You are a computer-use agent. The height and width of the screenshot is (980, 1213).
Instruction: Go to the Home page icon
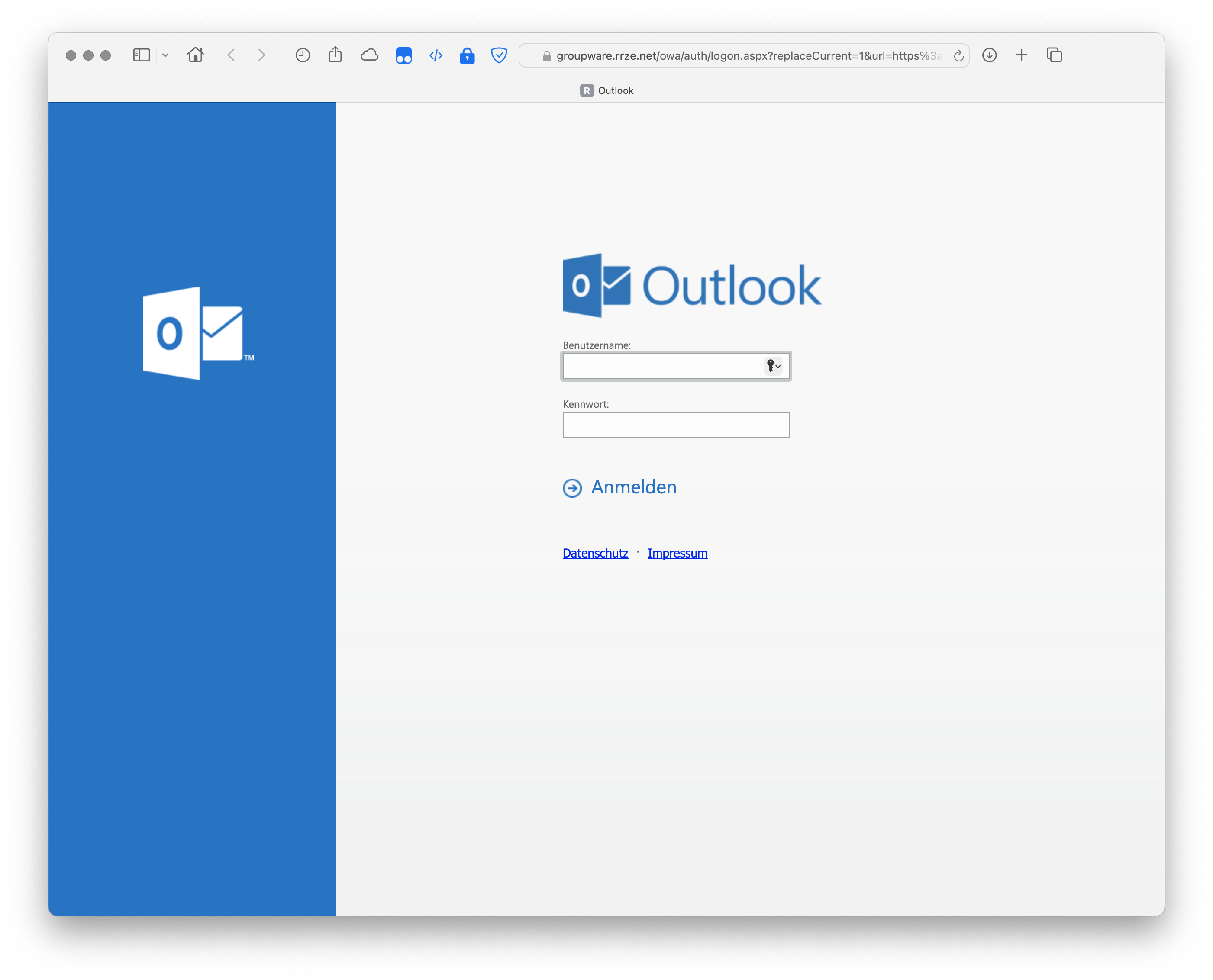195,55
